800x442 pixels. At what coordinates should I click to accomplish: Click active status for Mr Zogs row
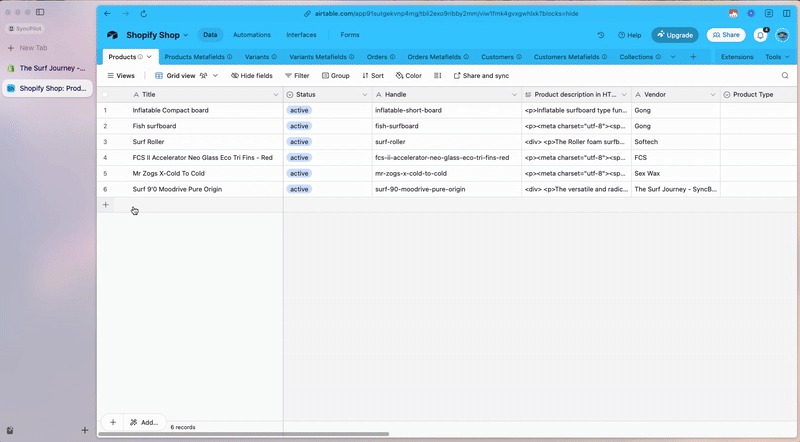tap(299, 174)
